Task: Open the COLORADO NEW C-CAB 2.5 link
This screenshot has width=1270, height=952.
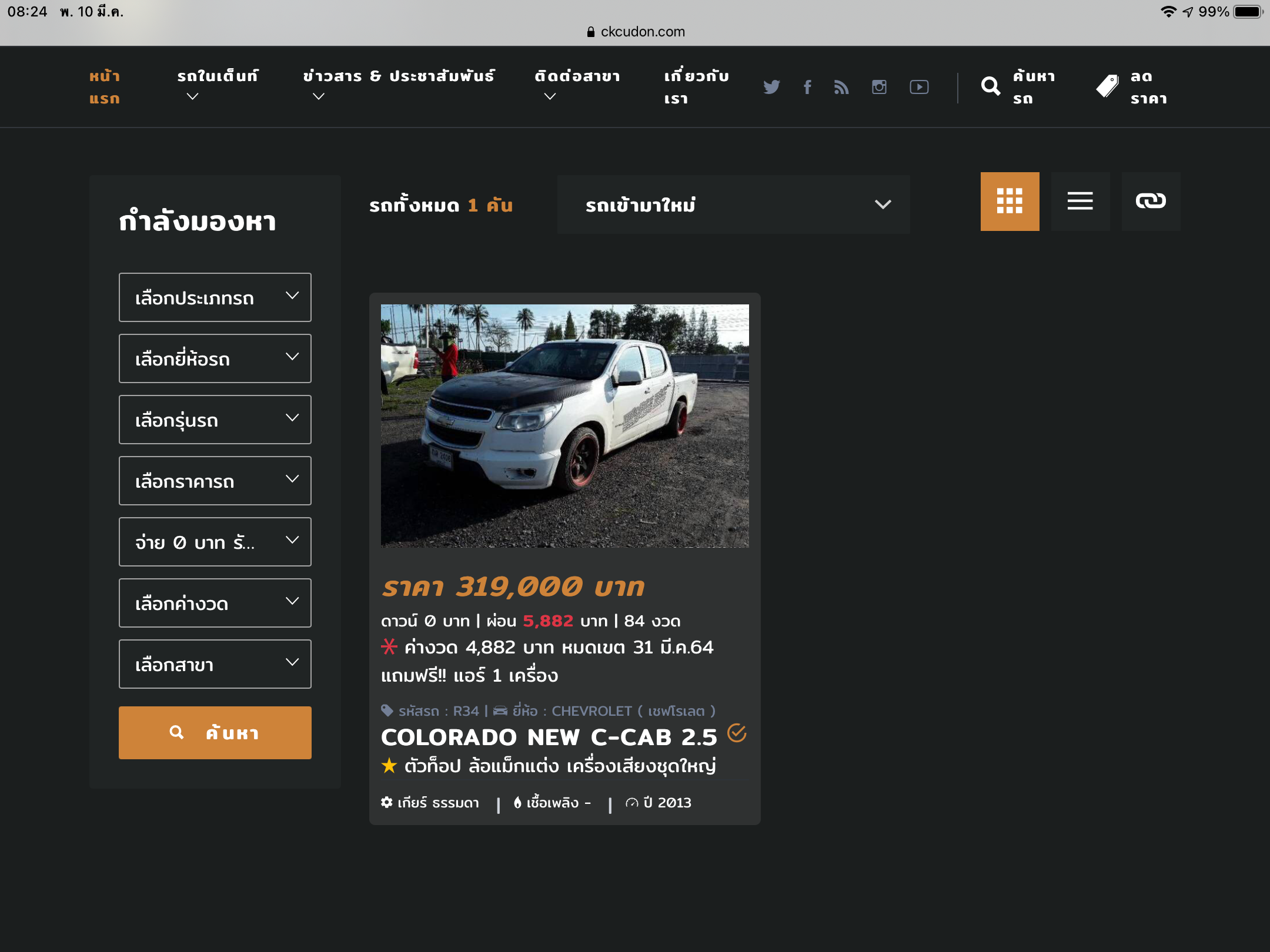Action: pos(549,737)
